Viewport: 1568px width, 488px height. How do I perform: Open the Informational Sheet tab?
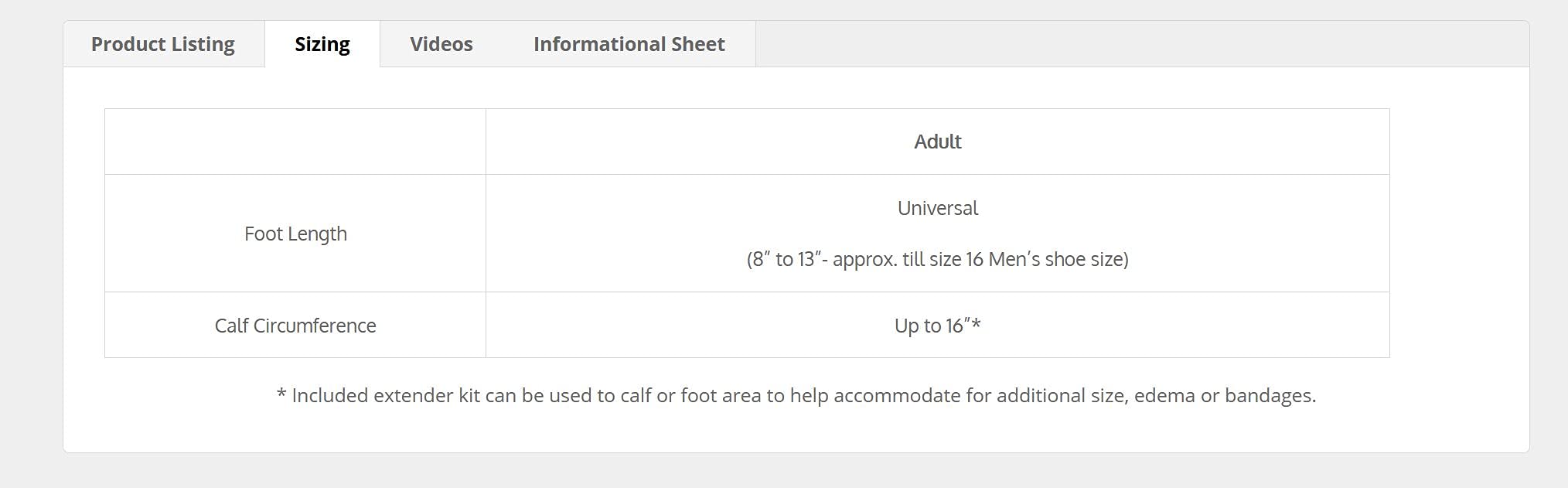(629, 44)
